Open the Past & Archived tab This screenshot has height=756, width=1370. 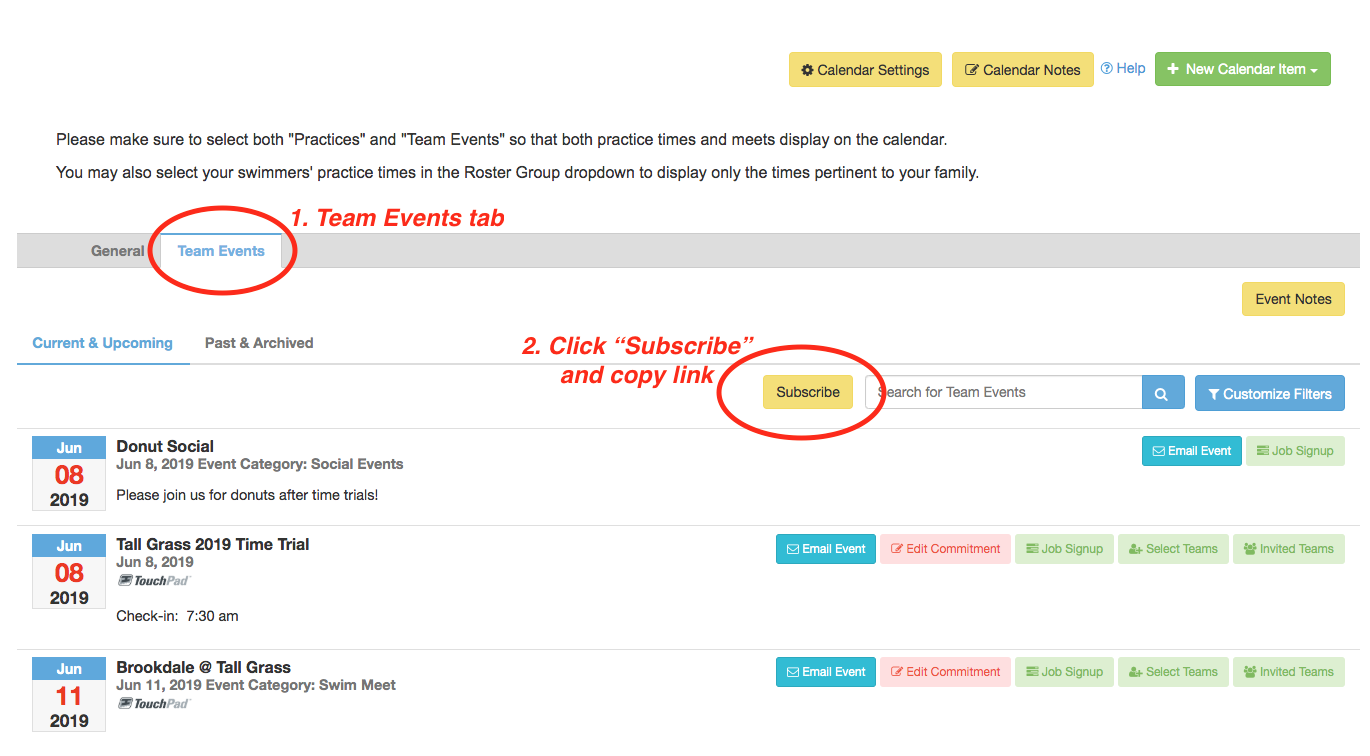pyautogui.click(x=259, y=343)
